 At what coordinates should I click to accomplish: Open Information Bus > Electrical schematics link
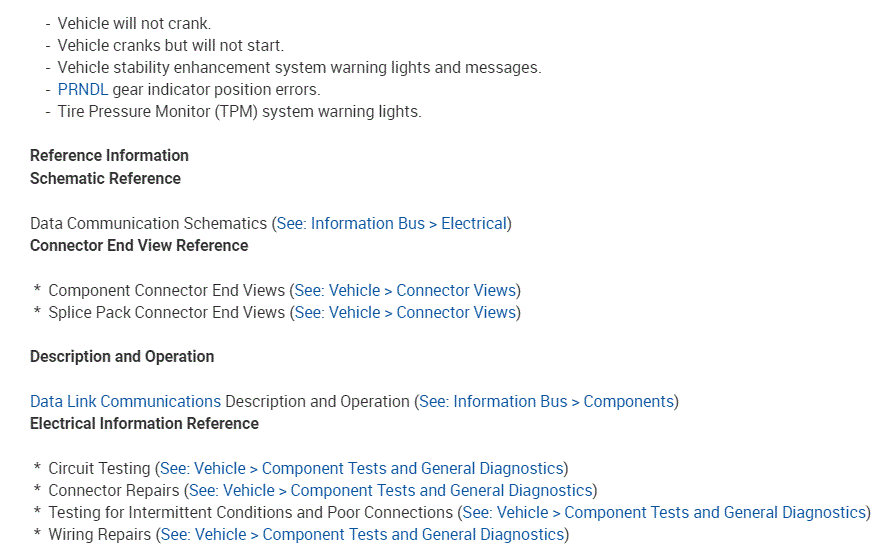[391, 223]
